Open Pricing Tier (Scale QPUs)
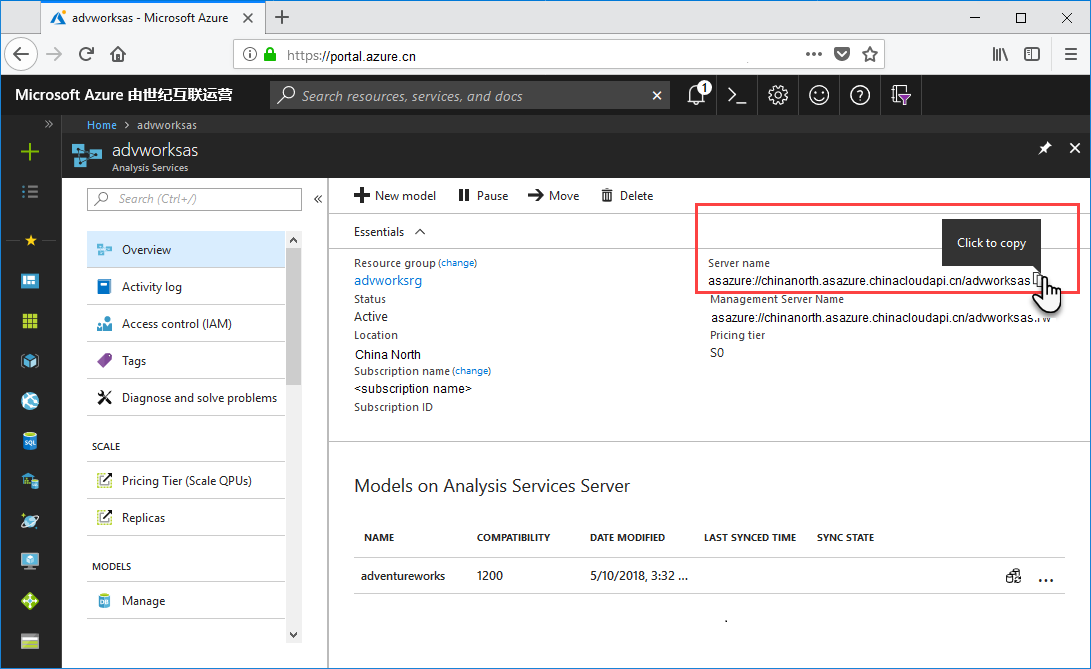Viewport: 1091px width, 669px height. pyautogui.click(x=186, y=480)
